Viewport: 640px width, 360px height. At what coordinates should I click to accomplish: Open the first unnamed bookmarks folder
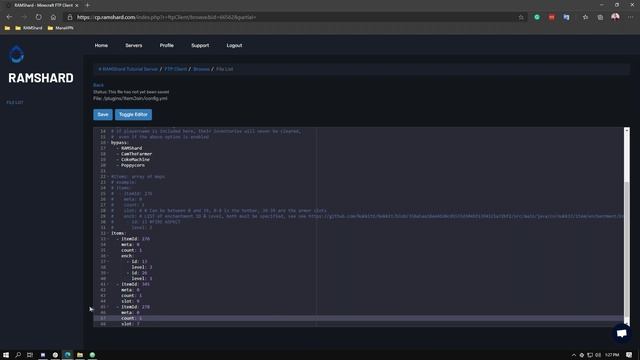tap(7, 28)
